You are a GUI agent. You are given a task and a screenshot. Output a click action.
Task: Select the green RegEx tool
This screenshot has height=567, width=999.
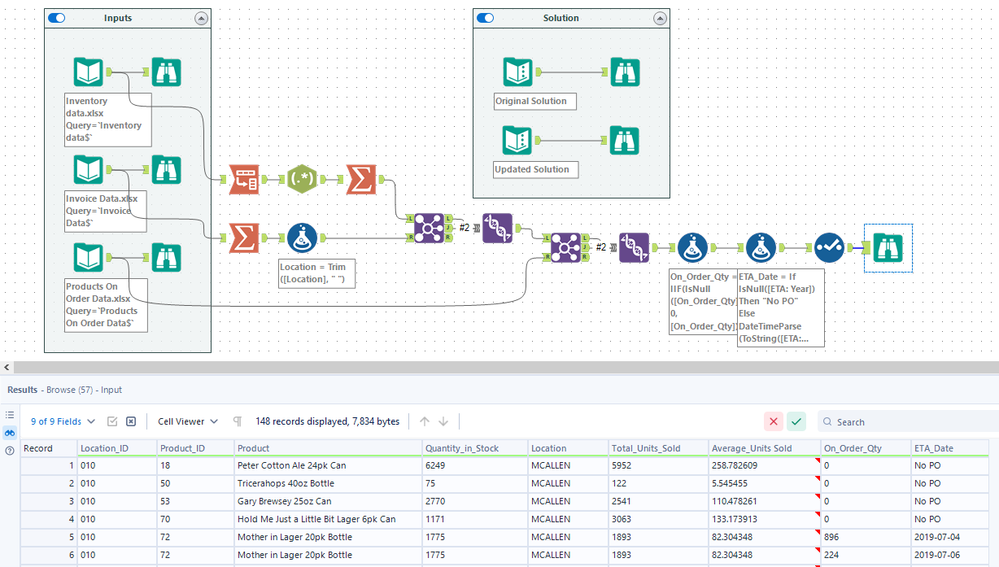click(302, 180)
